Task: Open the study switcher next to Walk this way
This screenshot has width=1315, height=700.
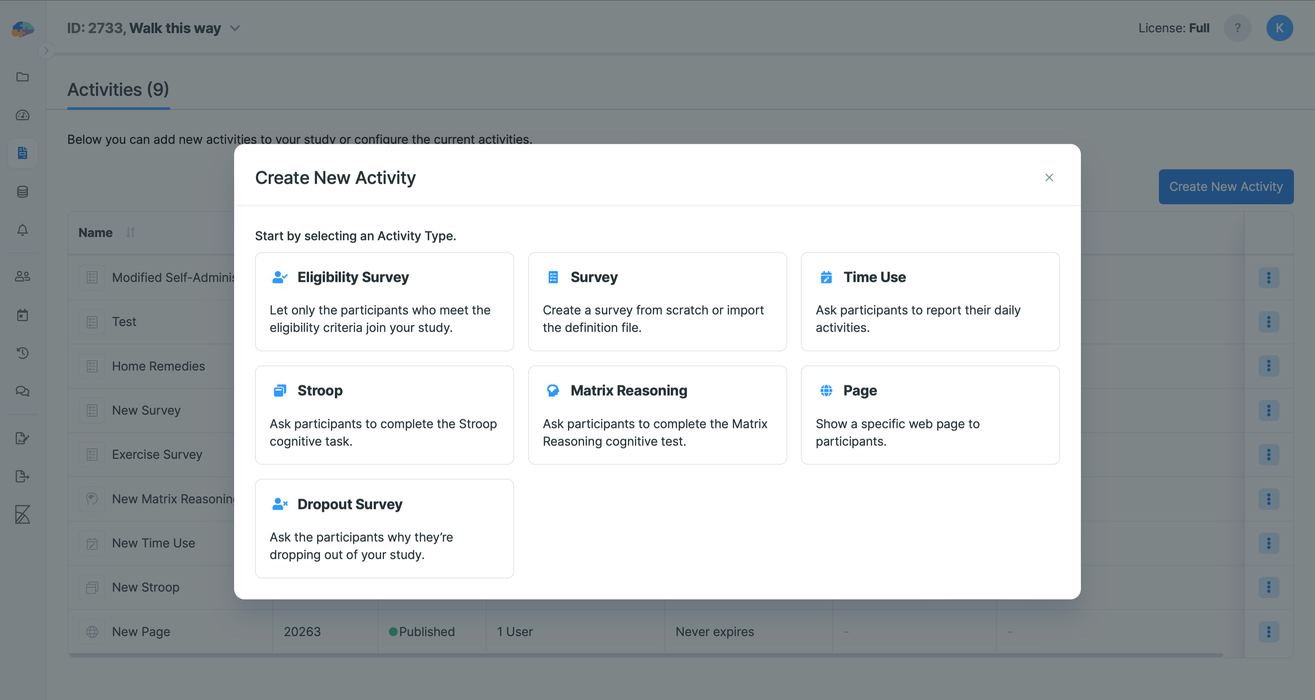Action: pyautogui.click(x=234, y=28)
